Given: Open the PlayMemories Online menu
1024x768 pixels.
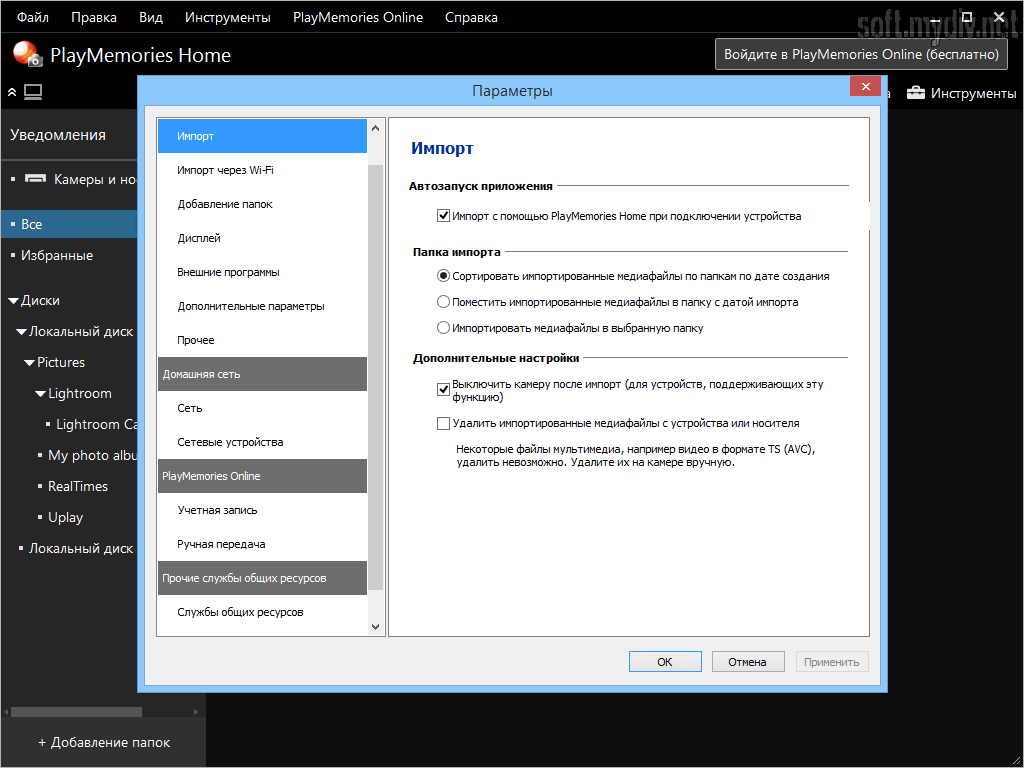Looking at the screenshot, I should pos(358,18).
